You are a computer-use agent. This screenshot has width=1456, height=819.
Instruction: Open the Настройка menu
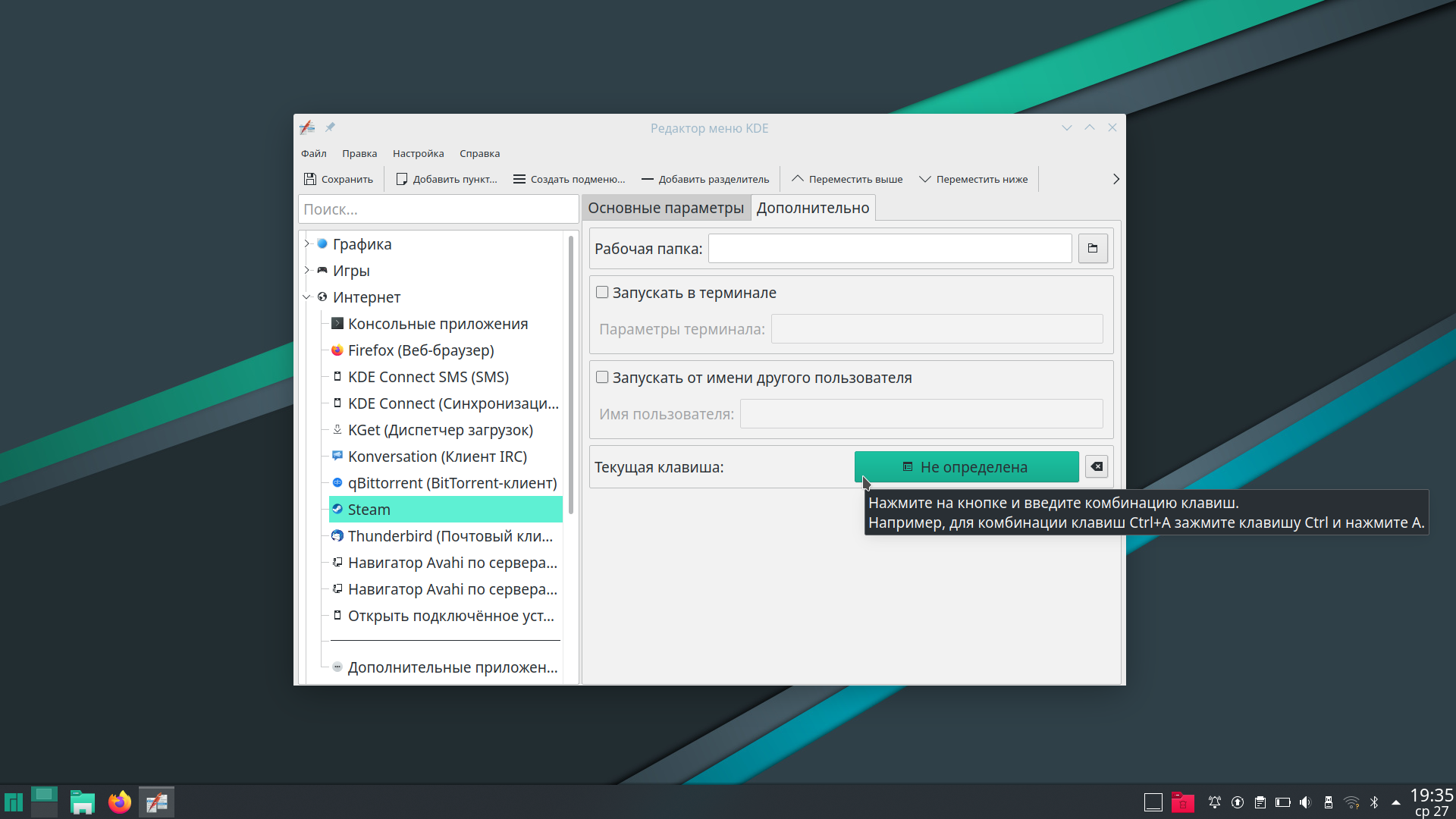click(x=419, y=153)
